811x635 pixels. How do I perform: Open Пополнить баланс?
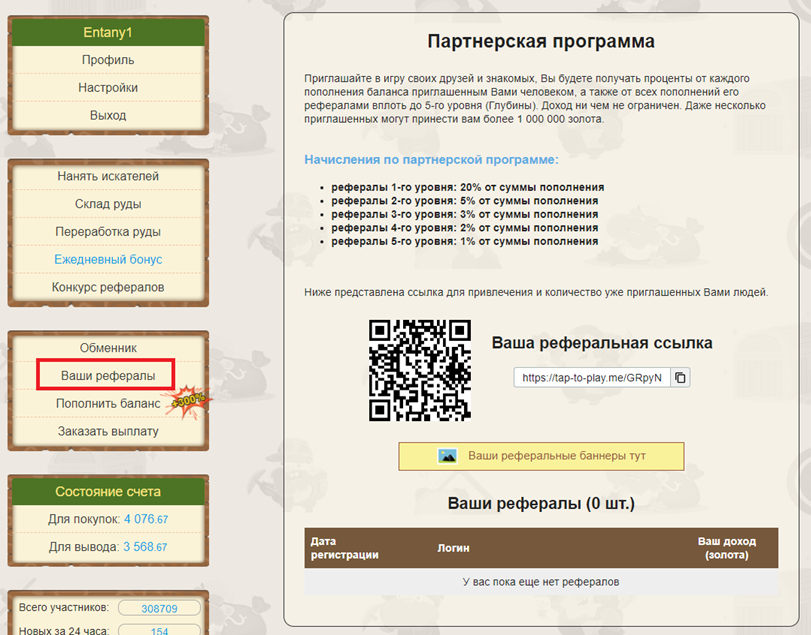[x=108, y=403]
